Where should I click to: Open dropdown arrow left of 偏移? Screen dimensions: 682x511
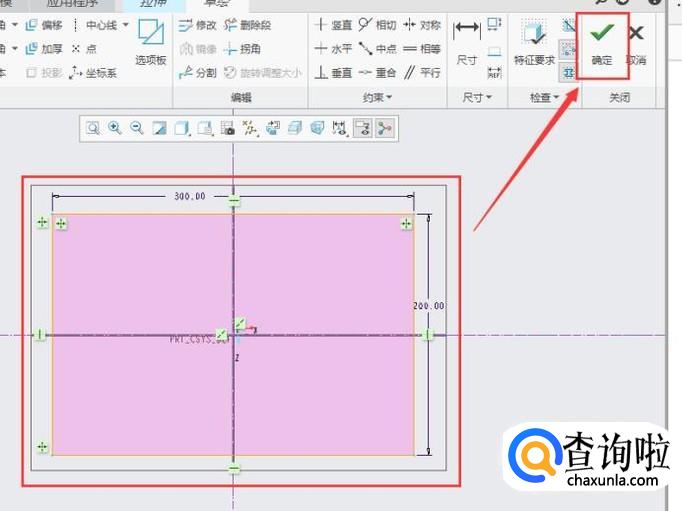[x=14, y=25]
